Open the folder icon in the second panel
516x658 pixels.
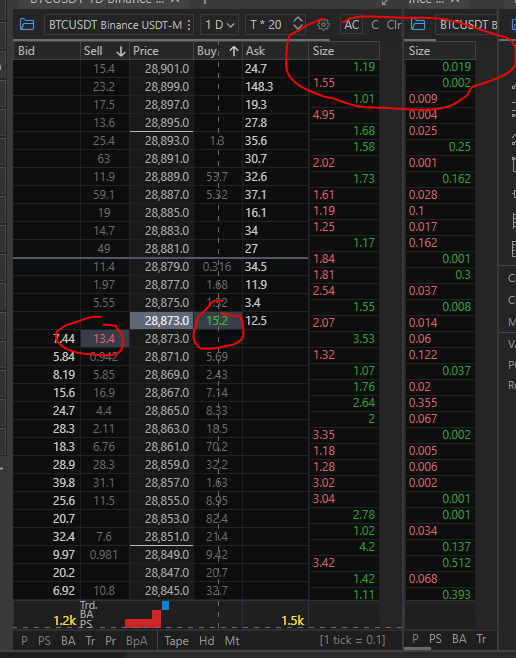point(418,24)
